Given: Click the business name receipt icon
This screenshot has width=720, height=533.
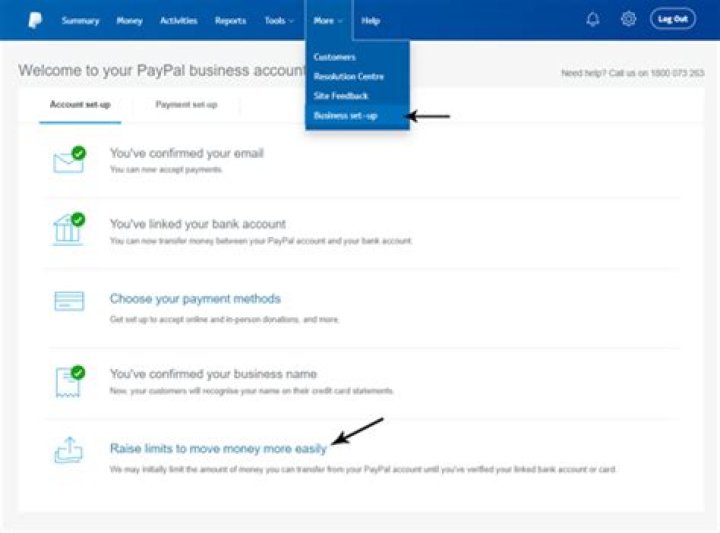Looking at the screenshot, I should click(70, 381).
